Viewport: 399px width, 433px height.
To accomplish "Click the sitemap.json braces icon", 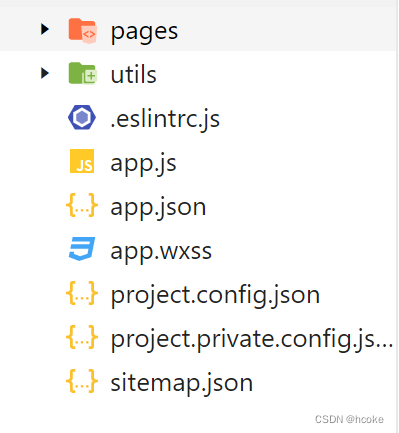I will click(x=82, y=381).
